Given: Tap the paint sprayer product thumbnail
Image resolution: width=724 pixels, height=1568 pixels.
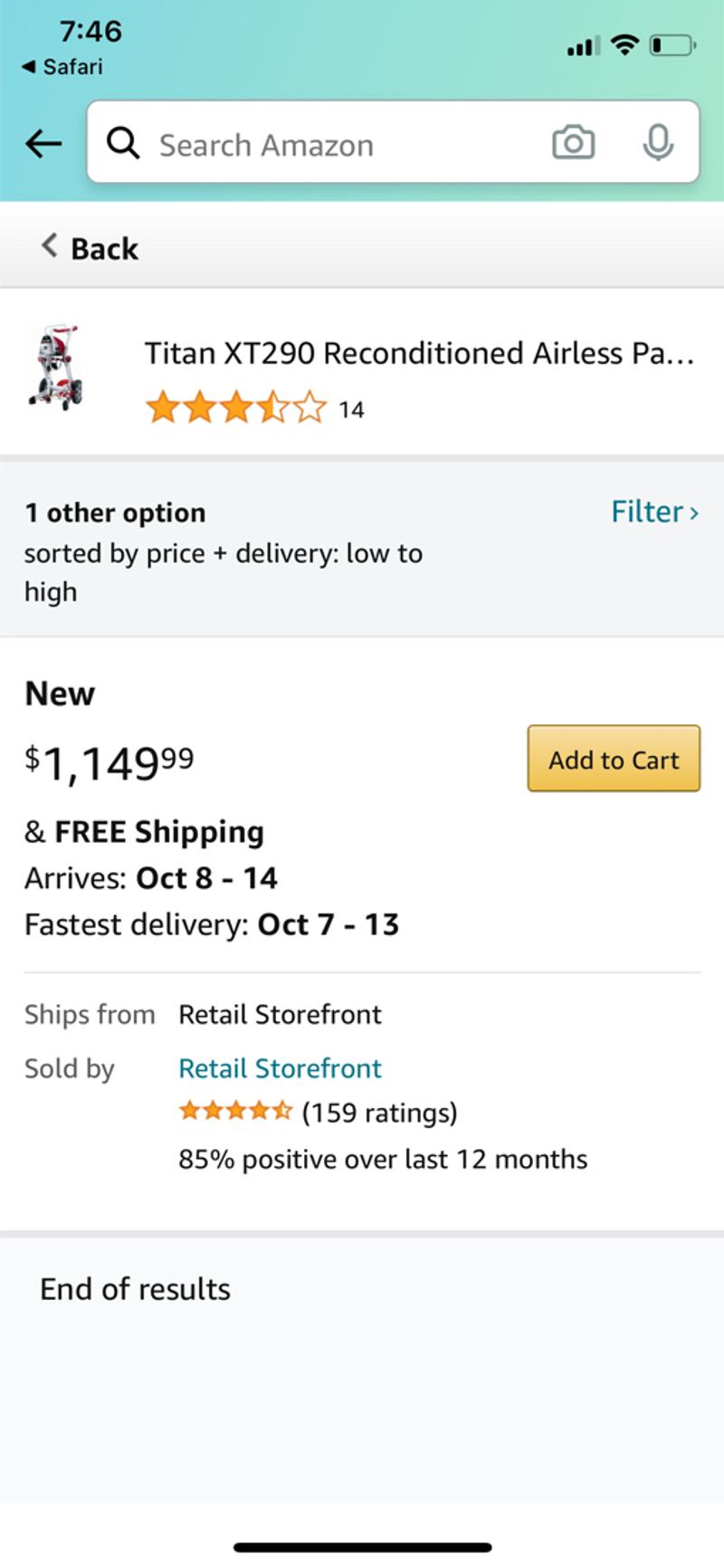Looking at the screenshot, I should (x=56, y=368).
